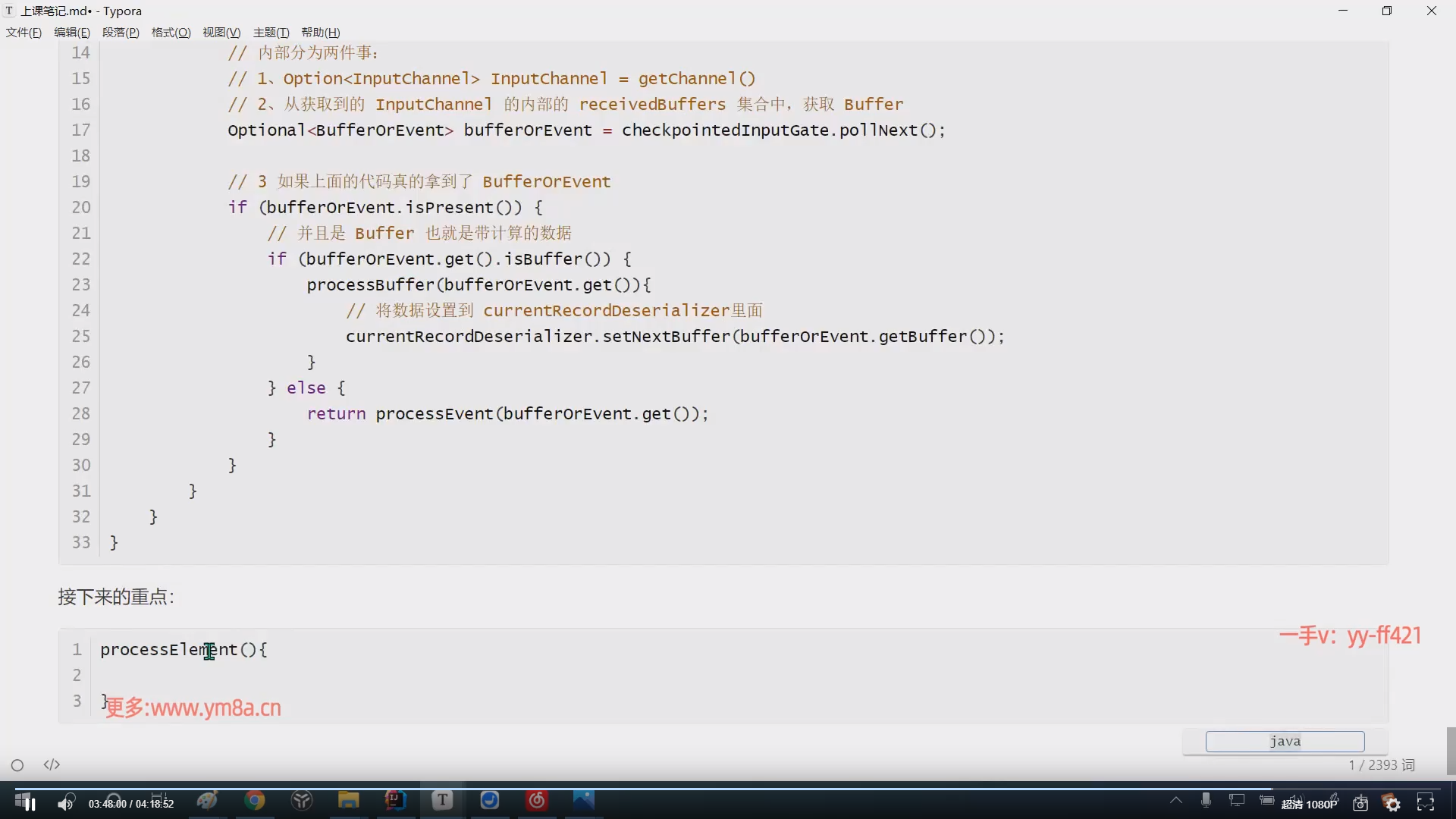
Task: Open Chrome from the taskbar
Action: click(x=255, y=800)
